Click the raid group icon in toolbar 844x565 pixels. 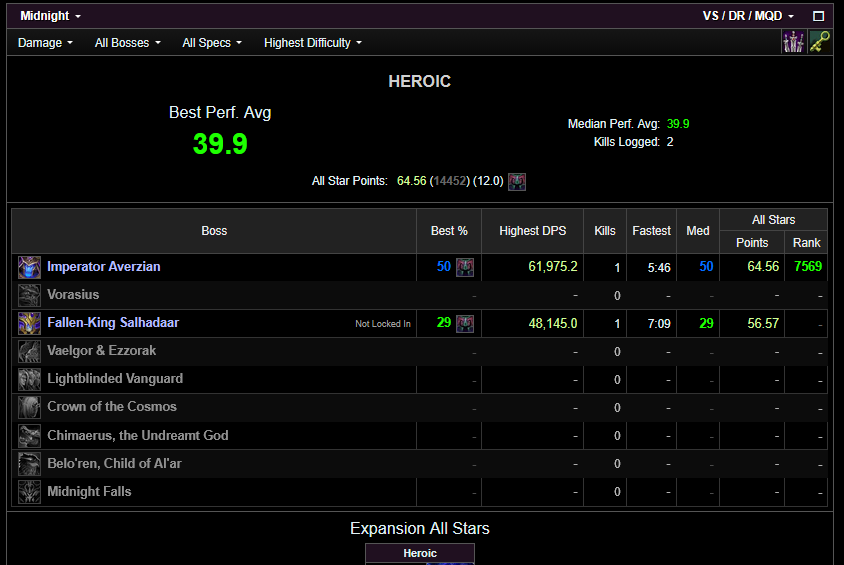tap(793, 42)
